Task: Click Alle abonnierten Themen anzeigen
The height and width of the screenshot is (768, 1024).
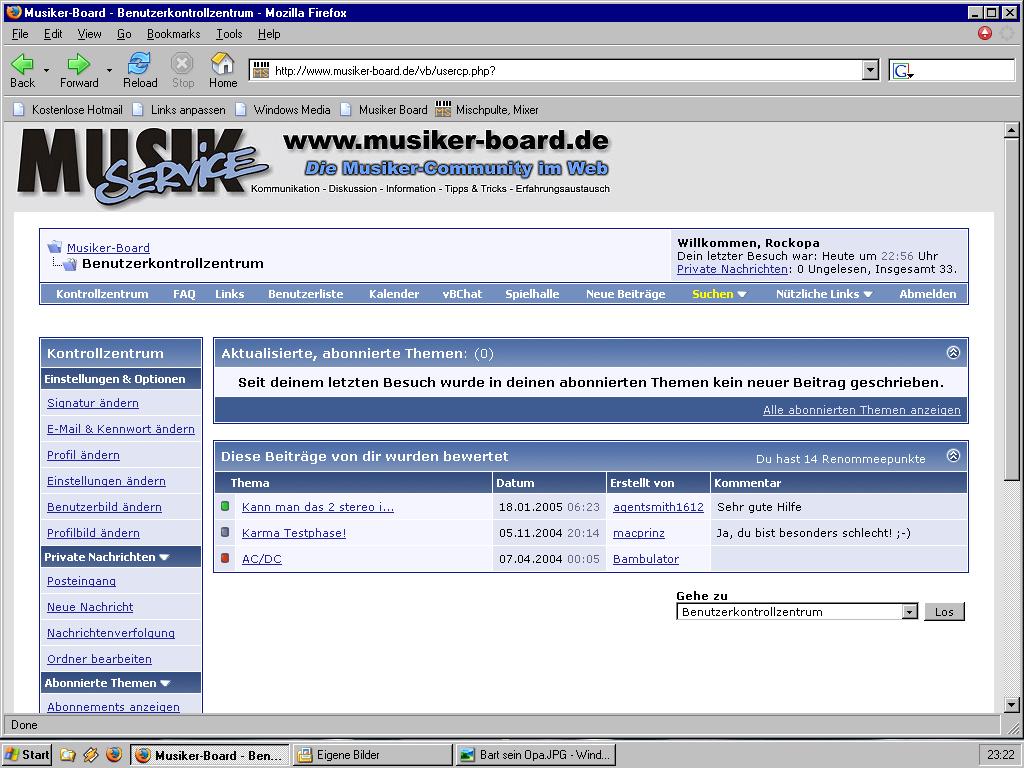Action: 861,410
